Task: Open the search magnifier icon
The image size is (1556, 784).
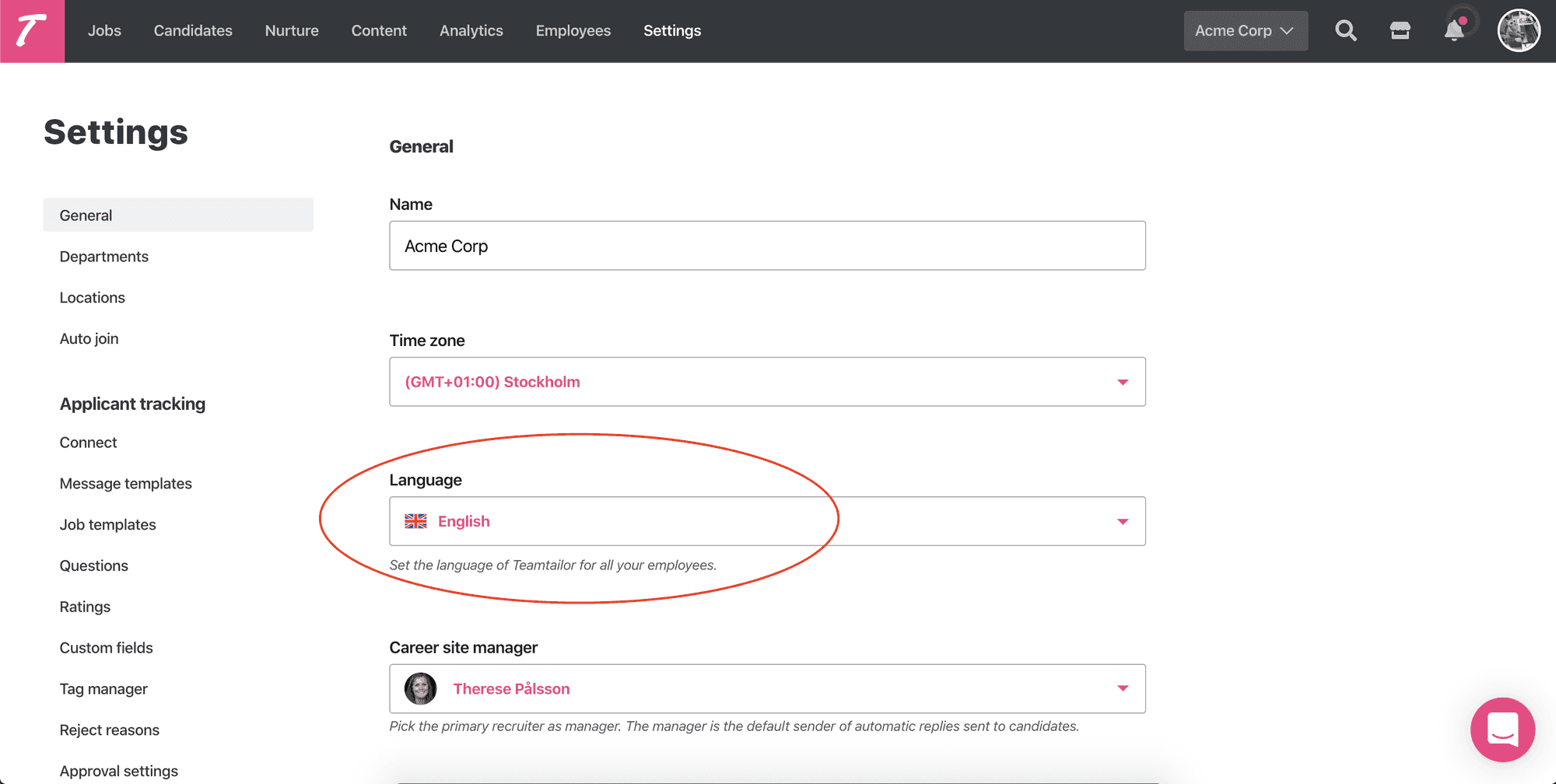Action: 1346,31
